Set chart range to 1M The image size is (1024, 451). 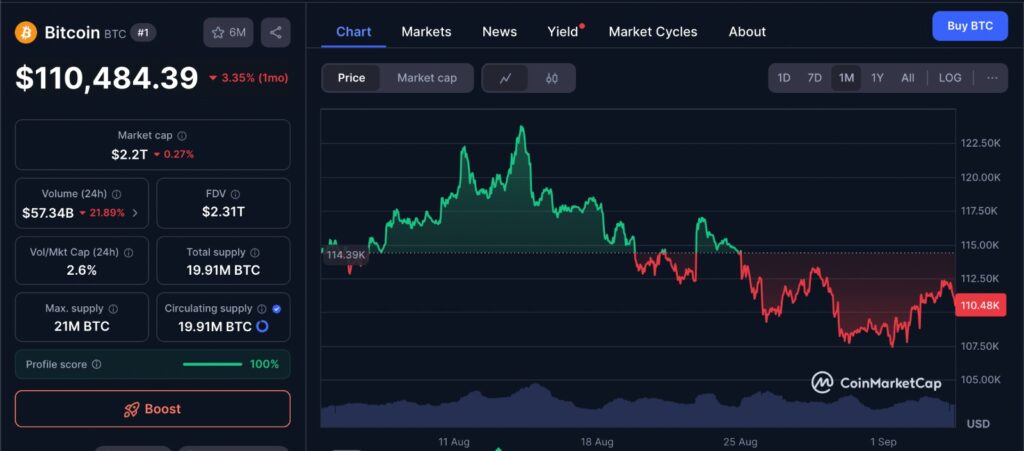(846, 78)
